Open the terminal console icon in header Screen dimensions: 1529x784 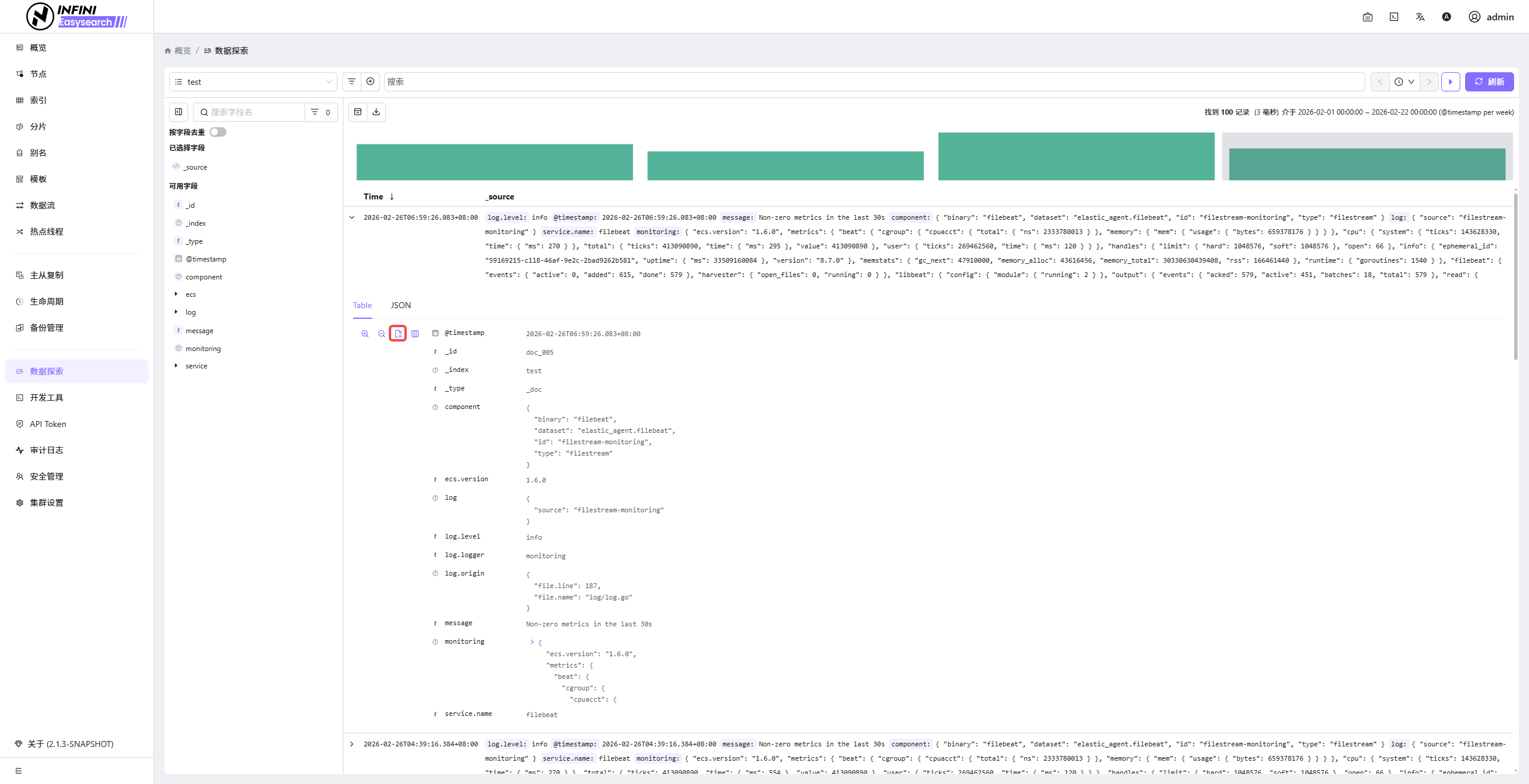pos(1393,17)
